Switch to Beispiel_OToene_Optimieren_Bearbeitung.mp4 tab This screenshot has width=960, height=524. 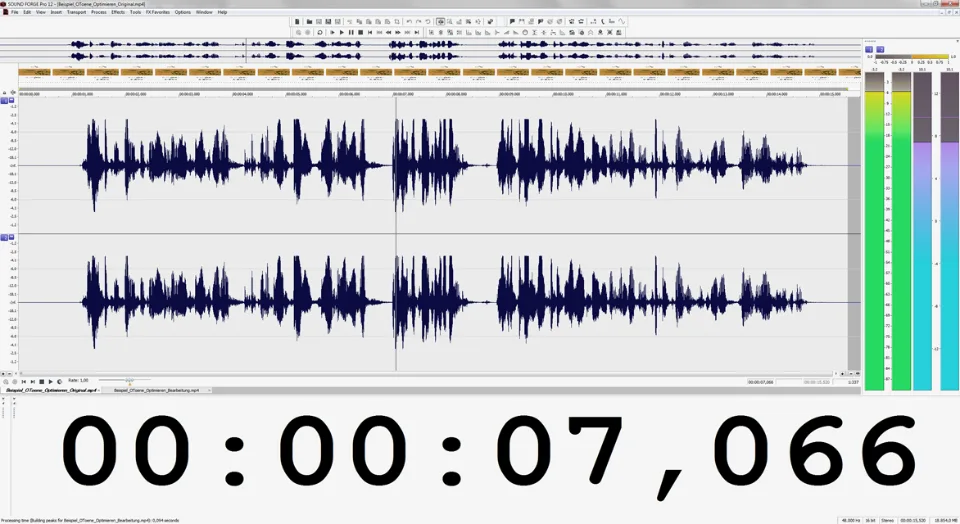(x=156, y=390)
